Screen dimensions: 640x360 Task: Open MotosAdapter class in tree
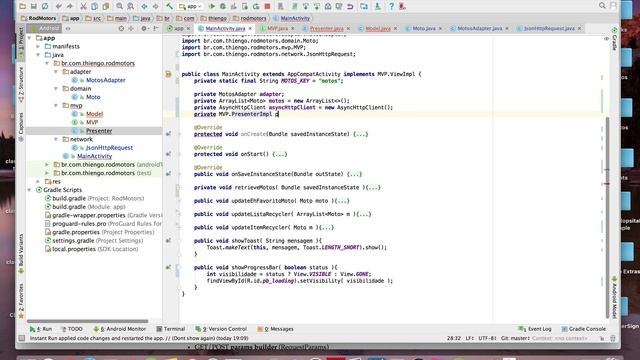[105, 80]
